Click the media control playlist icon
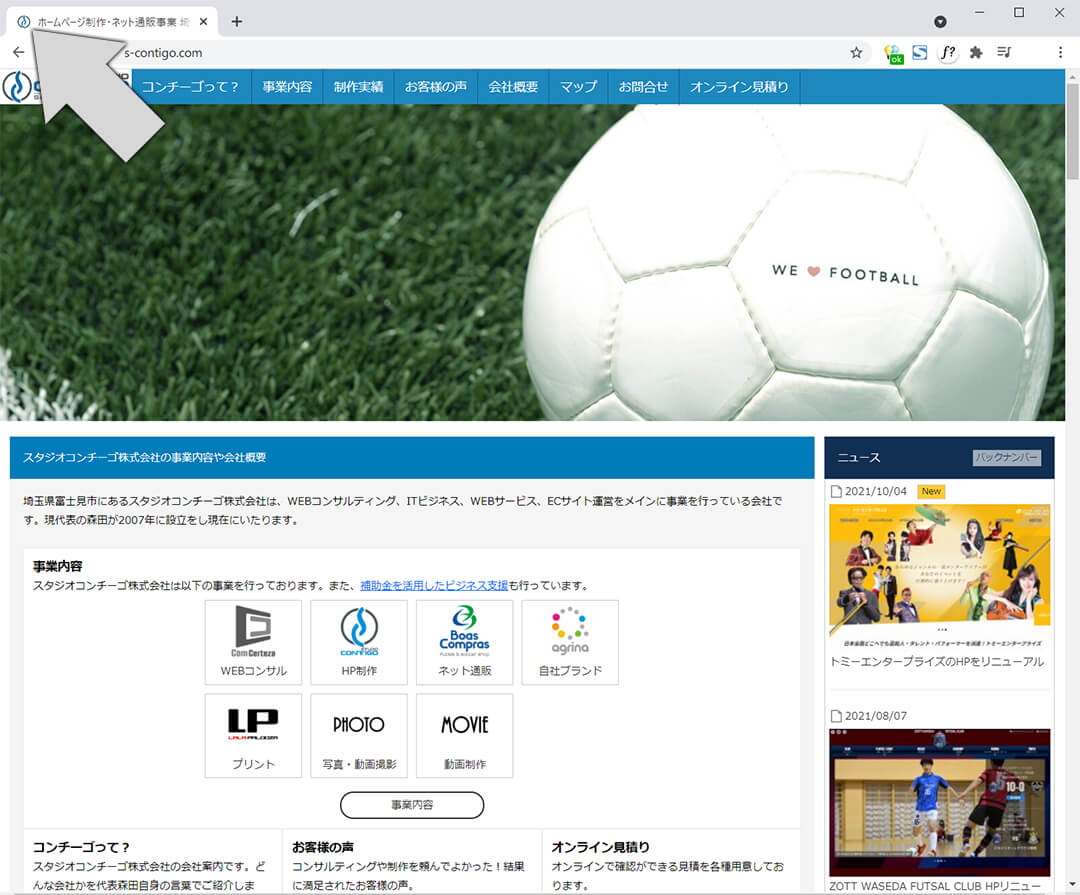 coord(1004,53)
